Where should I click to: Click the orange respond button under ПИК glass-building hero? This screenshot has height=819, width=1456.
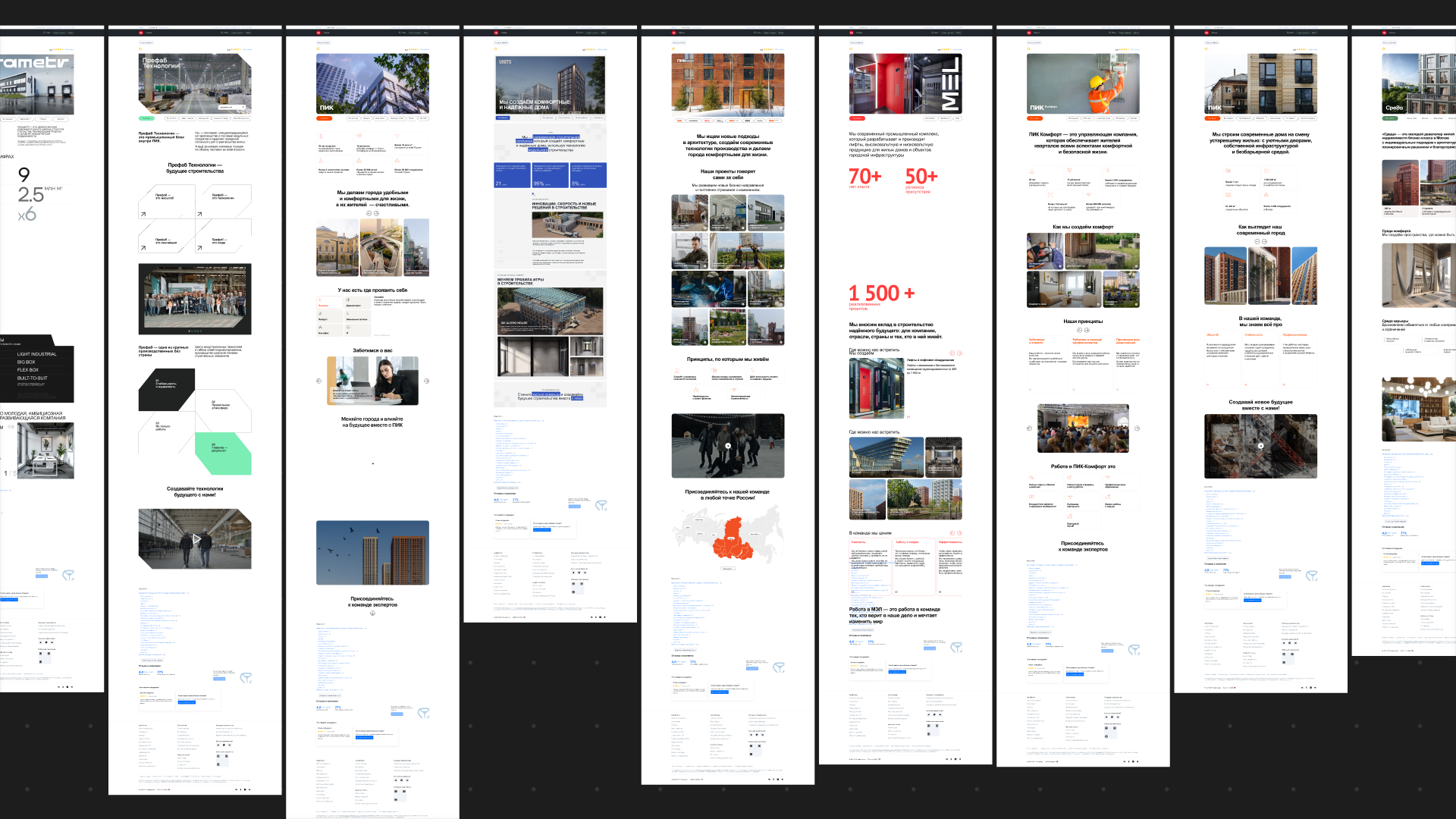pyautogui.click(x=324, y=118)
